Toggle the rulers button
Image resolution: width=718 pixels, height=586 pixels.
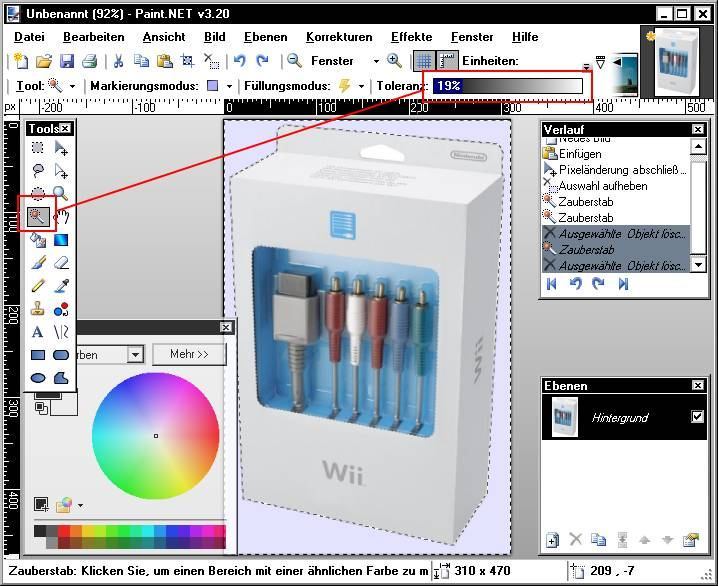tap(447, 61)
